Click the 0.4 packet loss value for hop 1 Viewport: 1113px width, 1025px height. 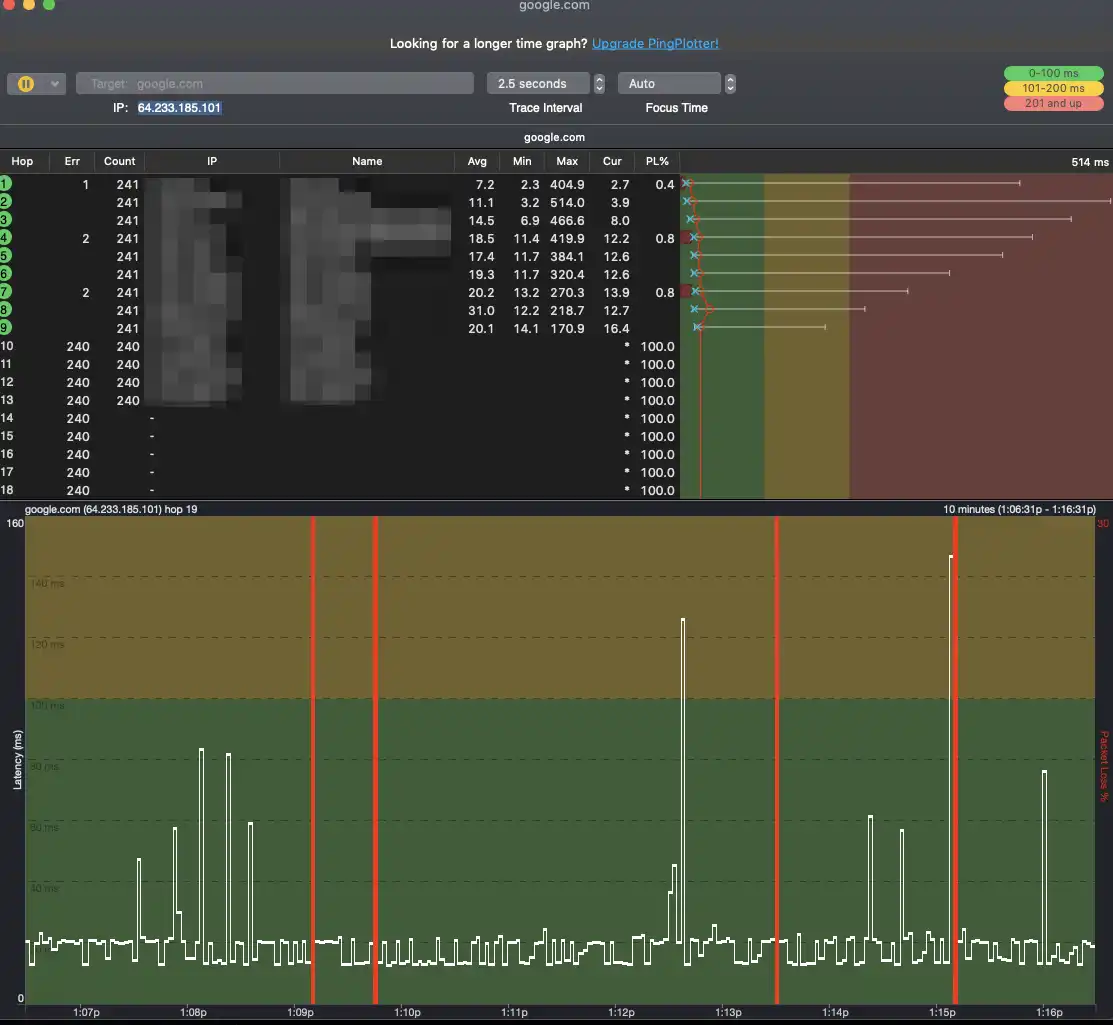point(664,185)
